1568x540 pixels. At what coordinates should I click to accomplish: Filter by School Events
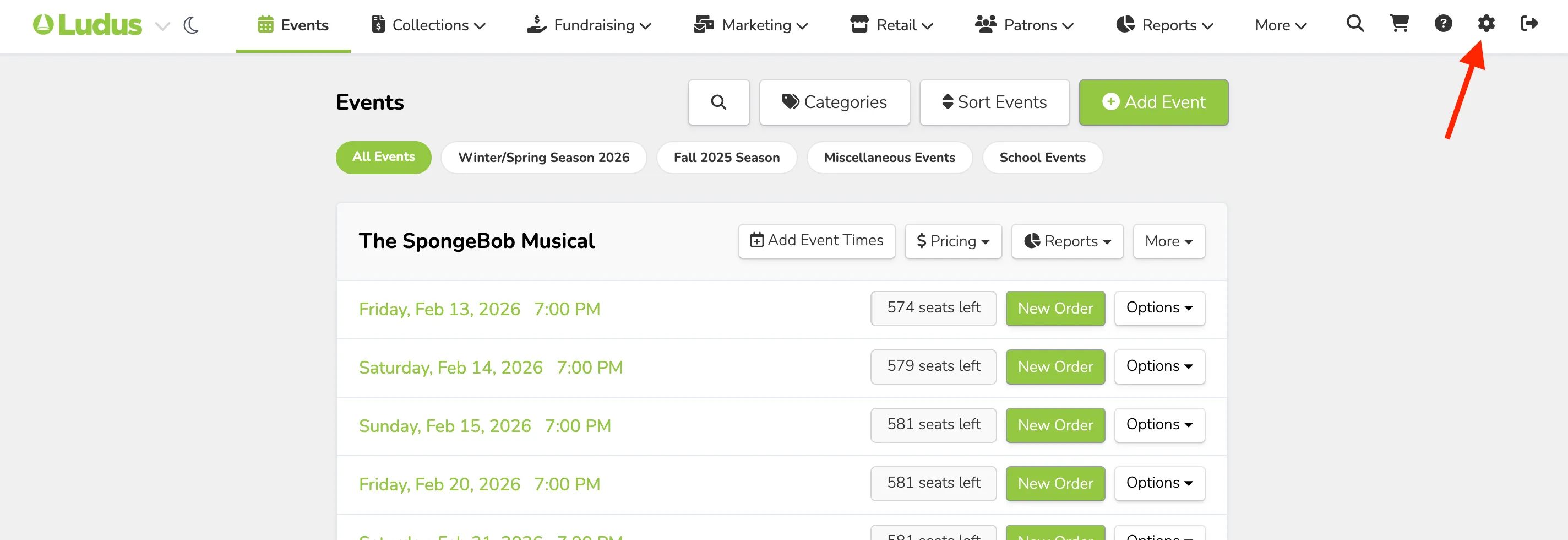(x=1042, y=157)
